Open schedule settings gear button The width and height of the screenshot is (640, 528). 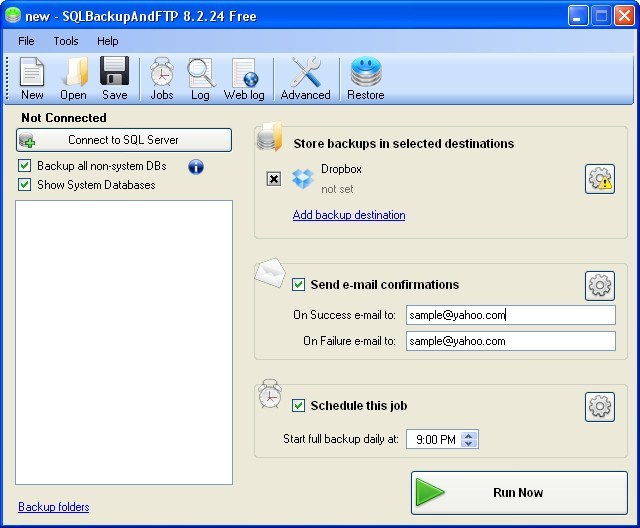(600, 406)
